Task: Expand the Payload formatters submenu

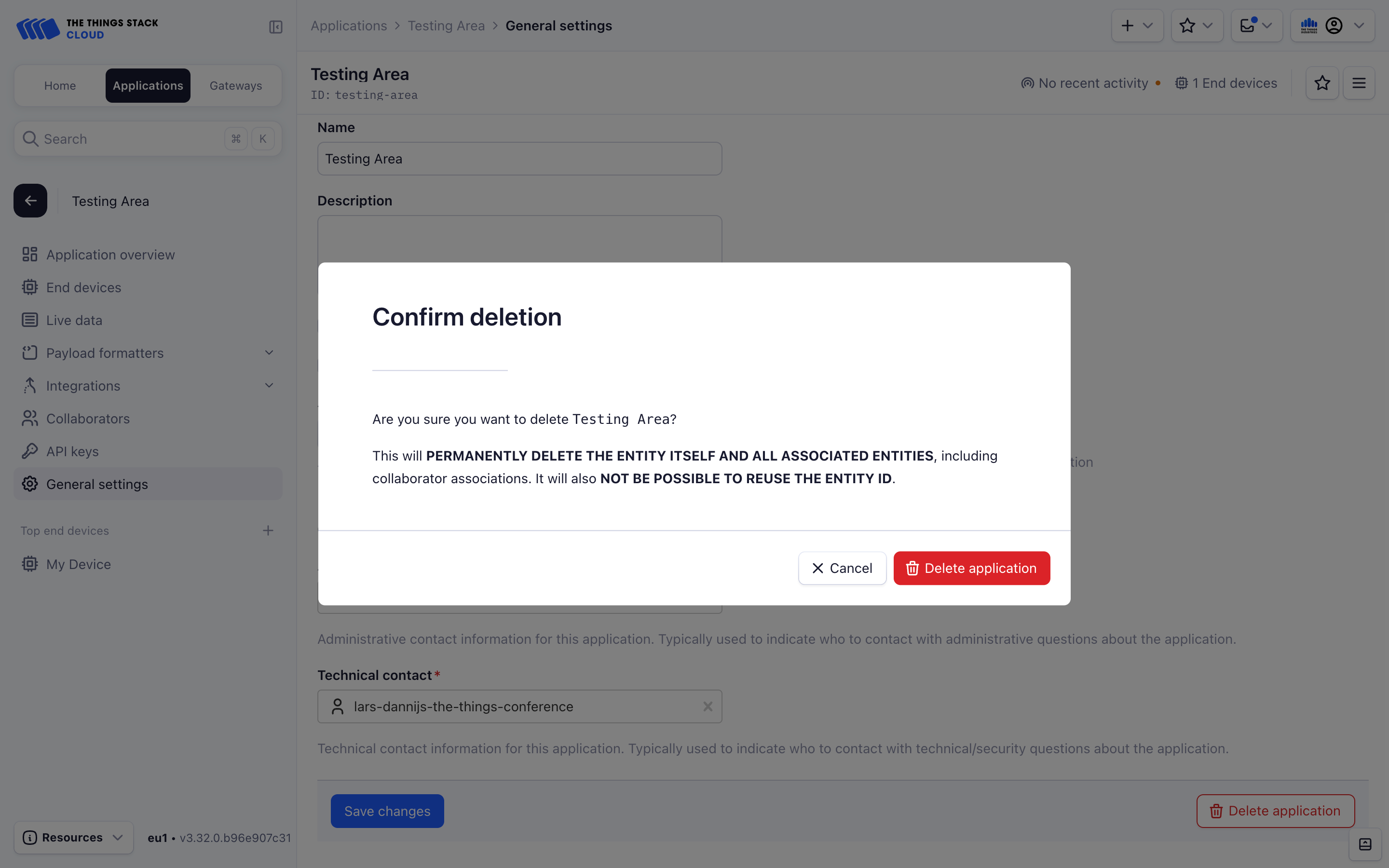Action: point(269,353)
